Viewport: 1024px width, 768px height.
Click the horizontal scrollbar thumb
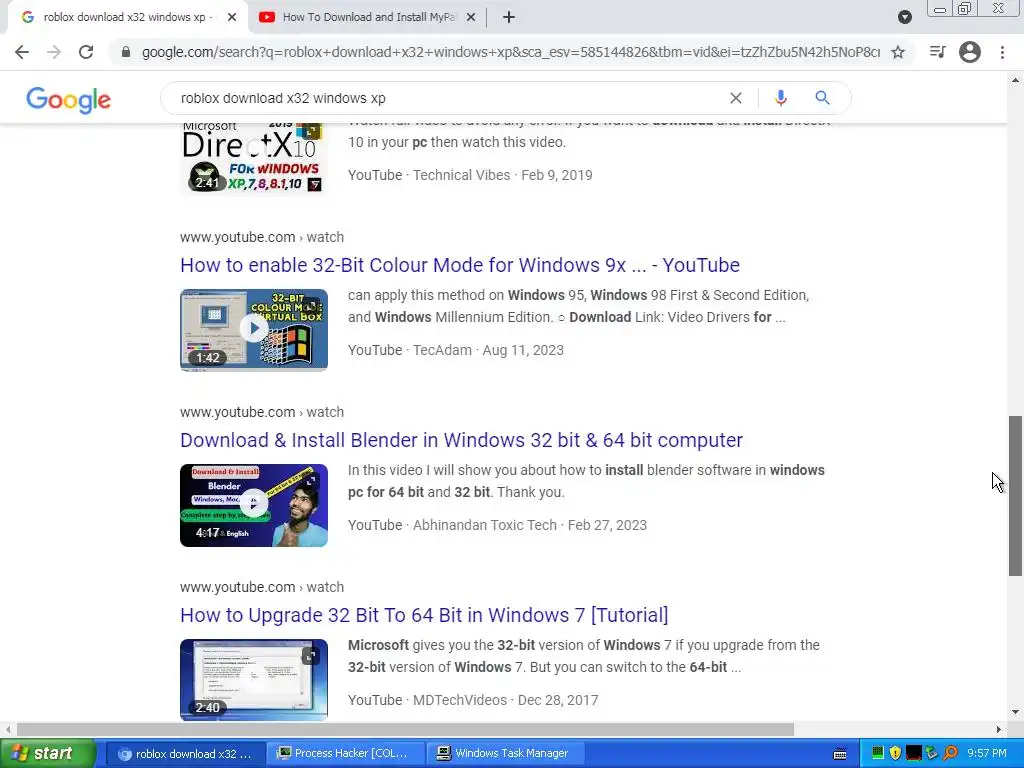[405, 729]
